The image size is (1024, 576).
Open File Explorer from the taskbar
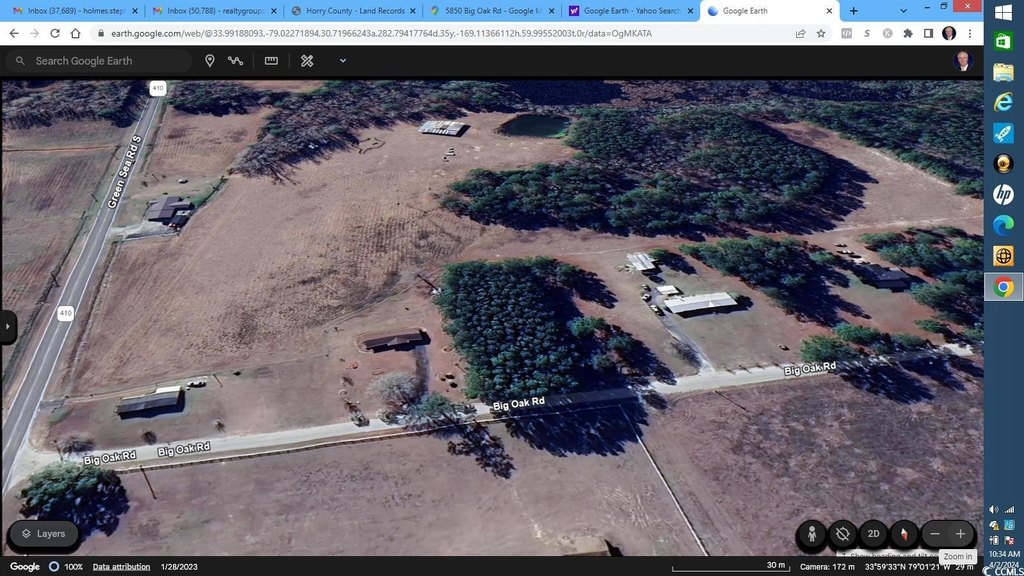coord(1003,72)
